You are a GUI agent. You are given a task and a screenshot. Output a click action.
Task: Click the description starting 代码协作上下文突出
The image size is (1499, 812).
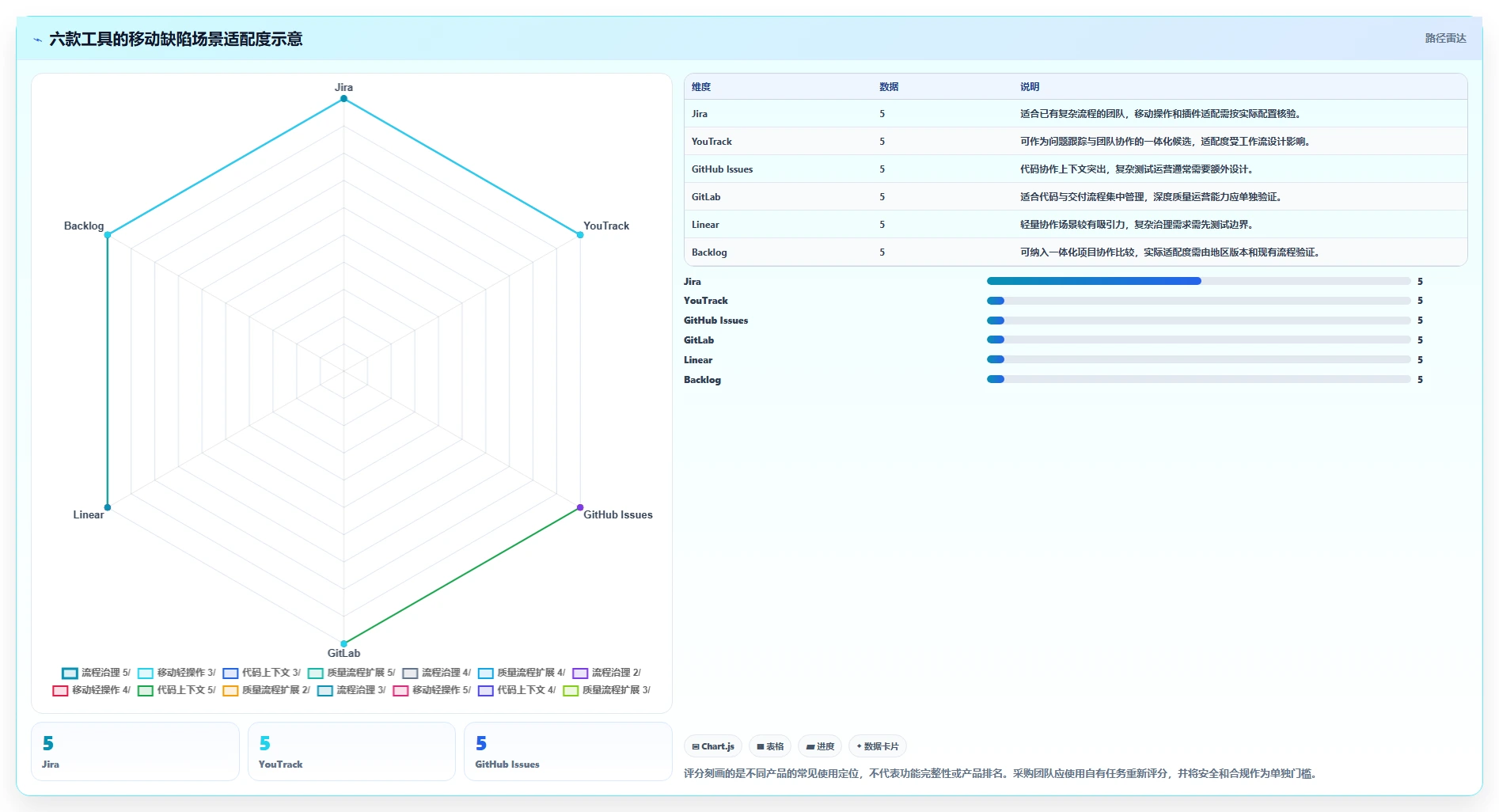click(1137, 169)
